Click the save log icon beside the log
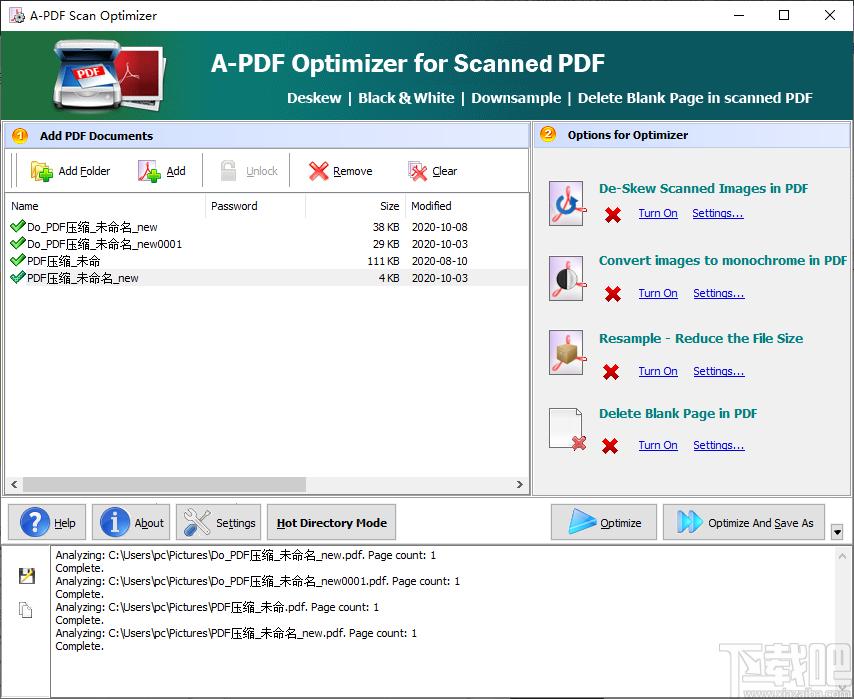The height and width of the screenshot is (699, 854). 26,575
